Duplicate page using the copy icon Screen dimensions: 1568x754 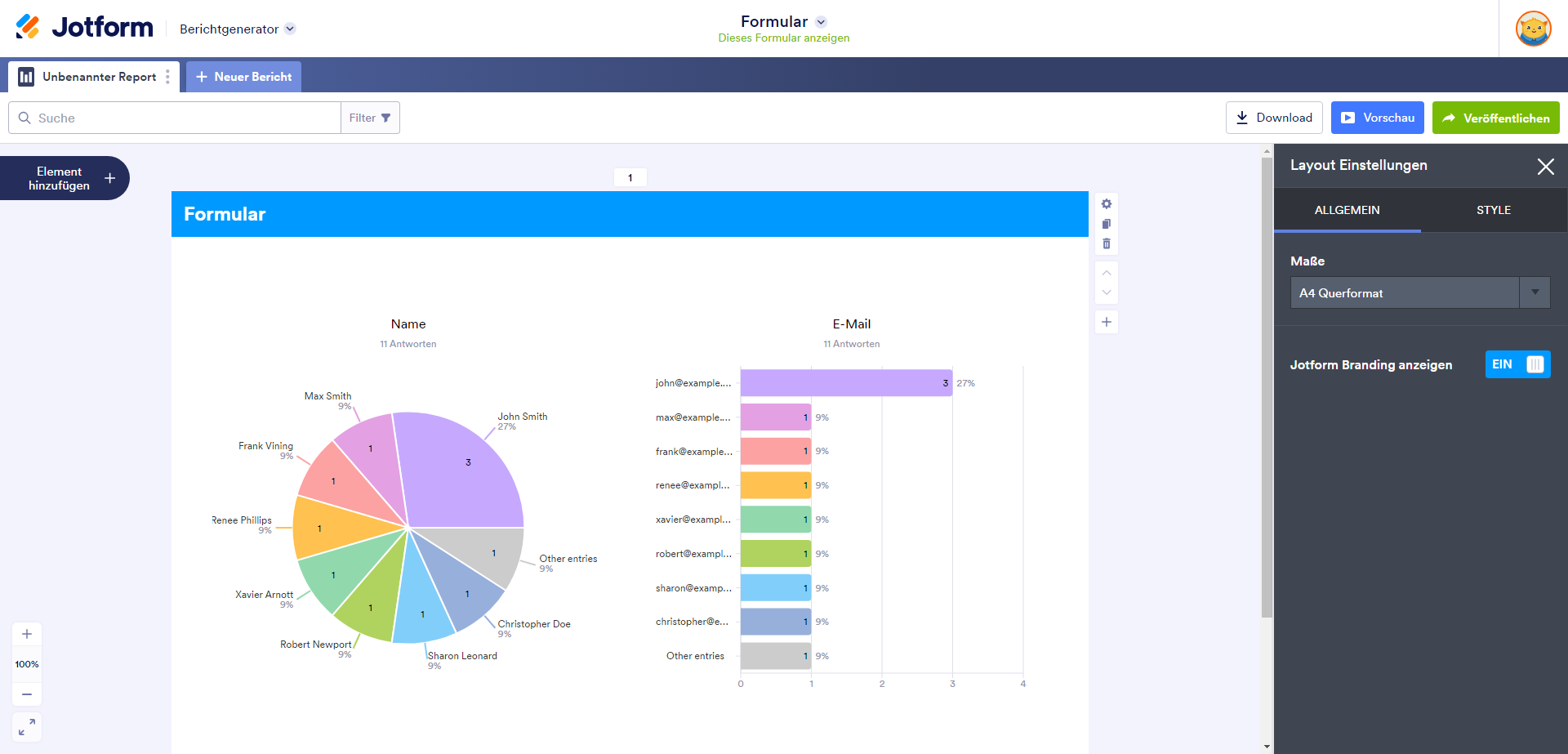tap(1107, 224)
